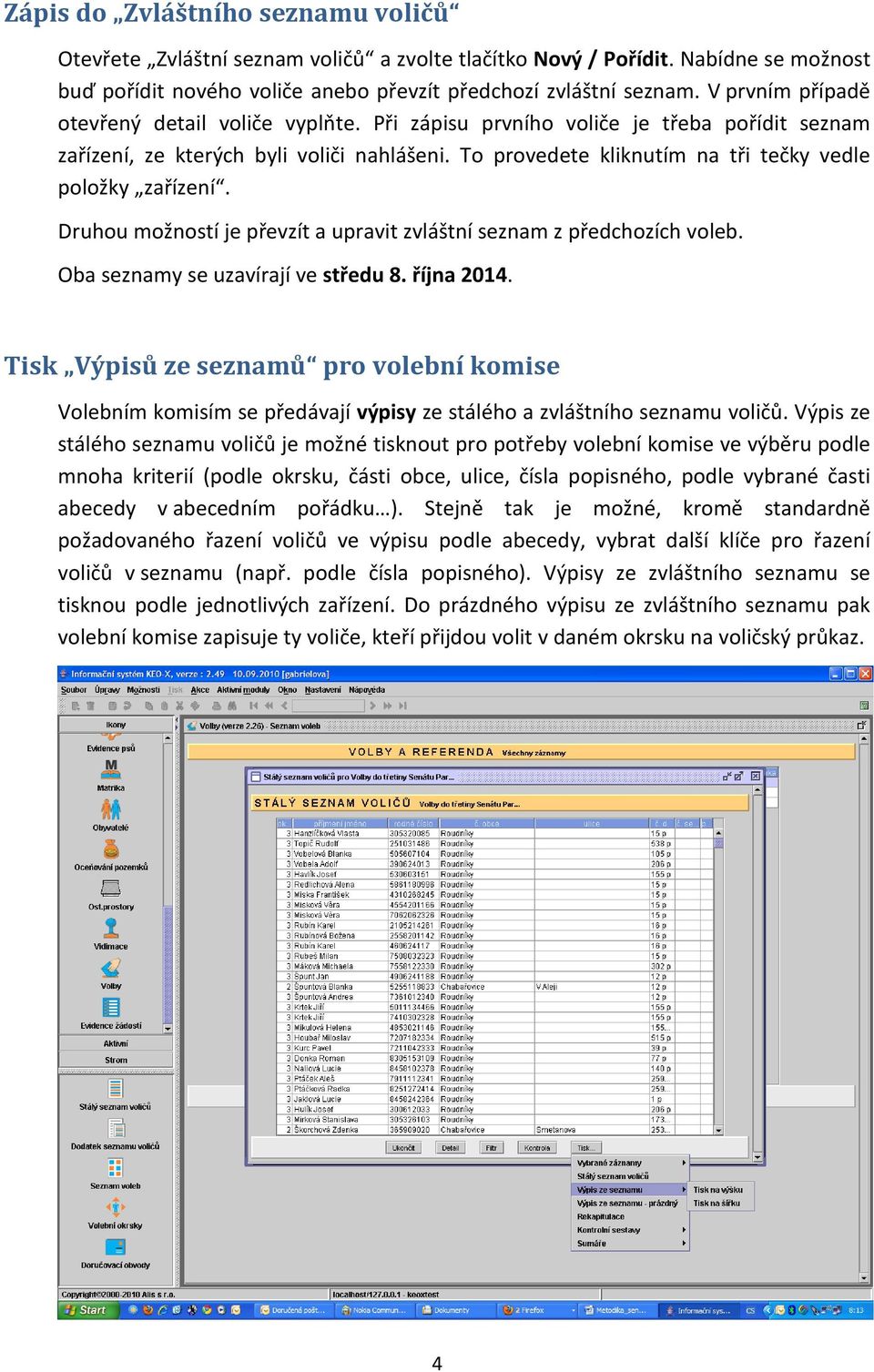Open the Volební okrsky icon

116,1208
